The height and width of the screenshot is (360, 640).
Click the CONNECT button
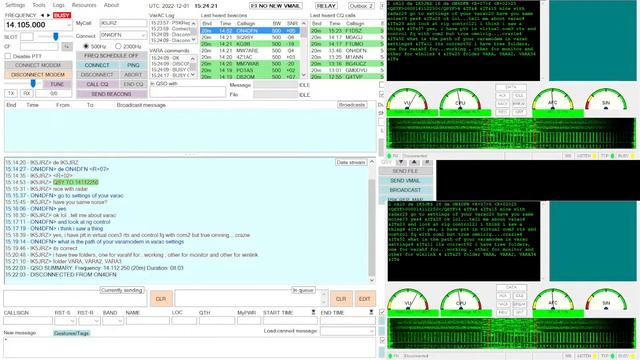97,65
